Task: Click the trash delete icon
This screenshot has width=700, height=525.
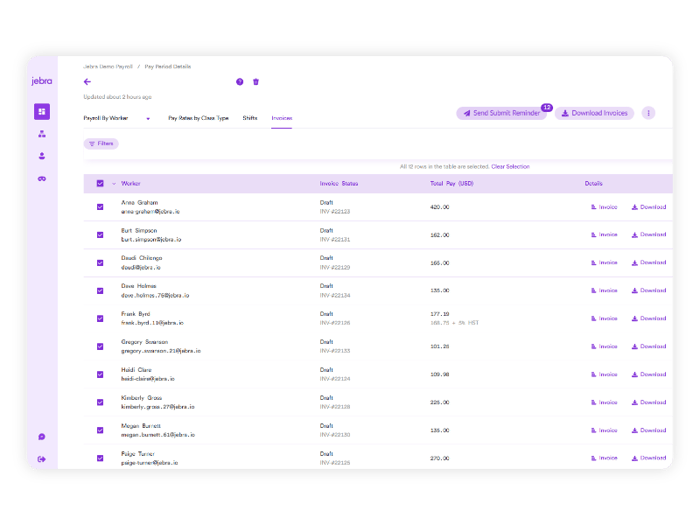Action: coord(256,82)
